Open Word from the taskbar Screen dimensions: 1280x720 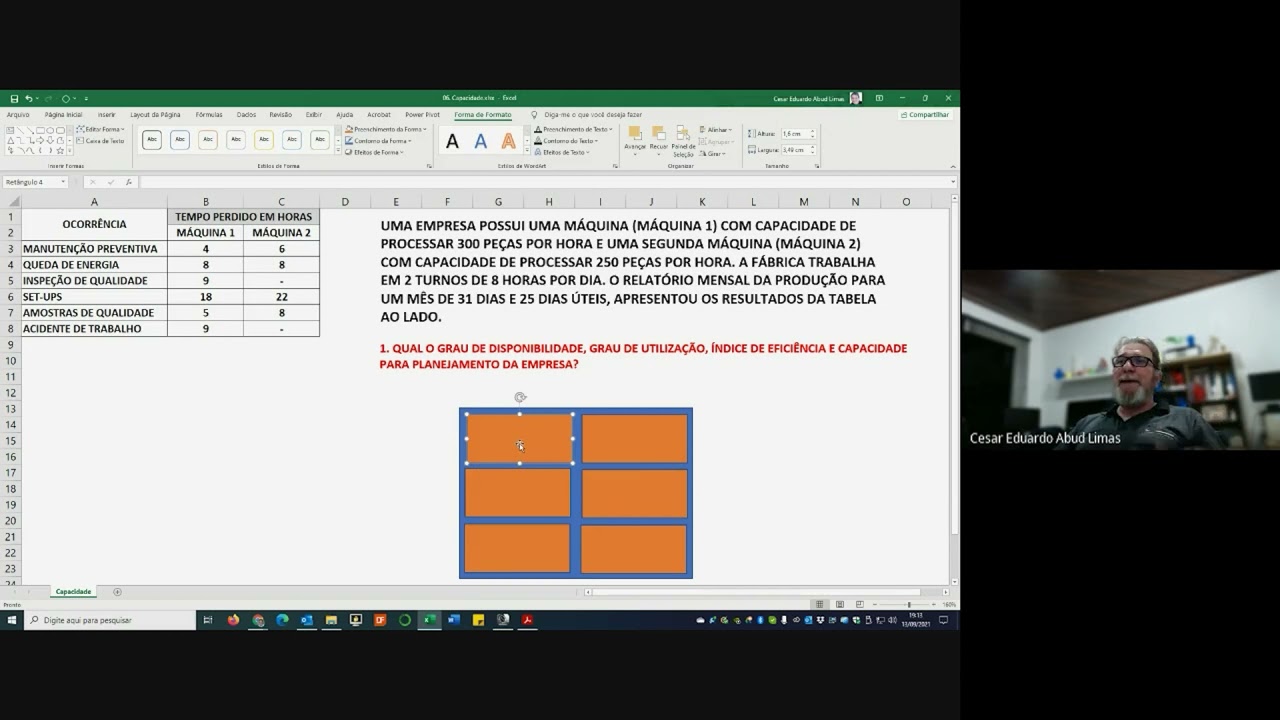(x=453, y=620)
